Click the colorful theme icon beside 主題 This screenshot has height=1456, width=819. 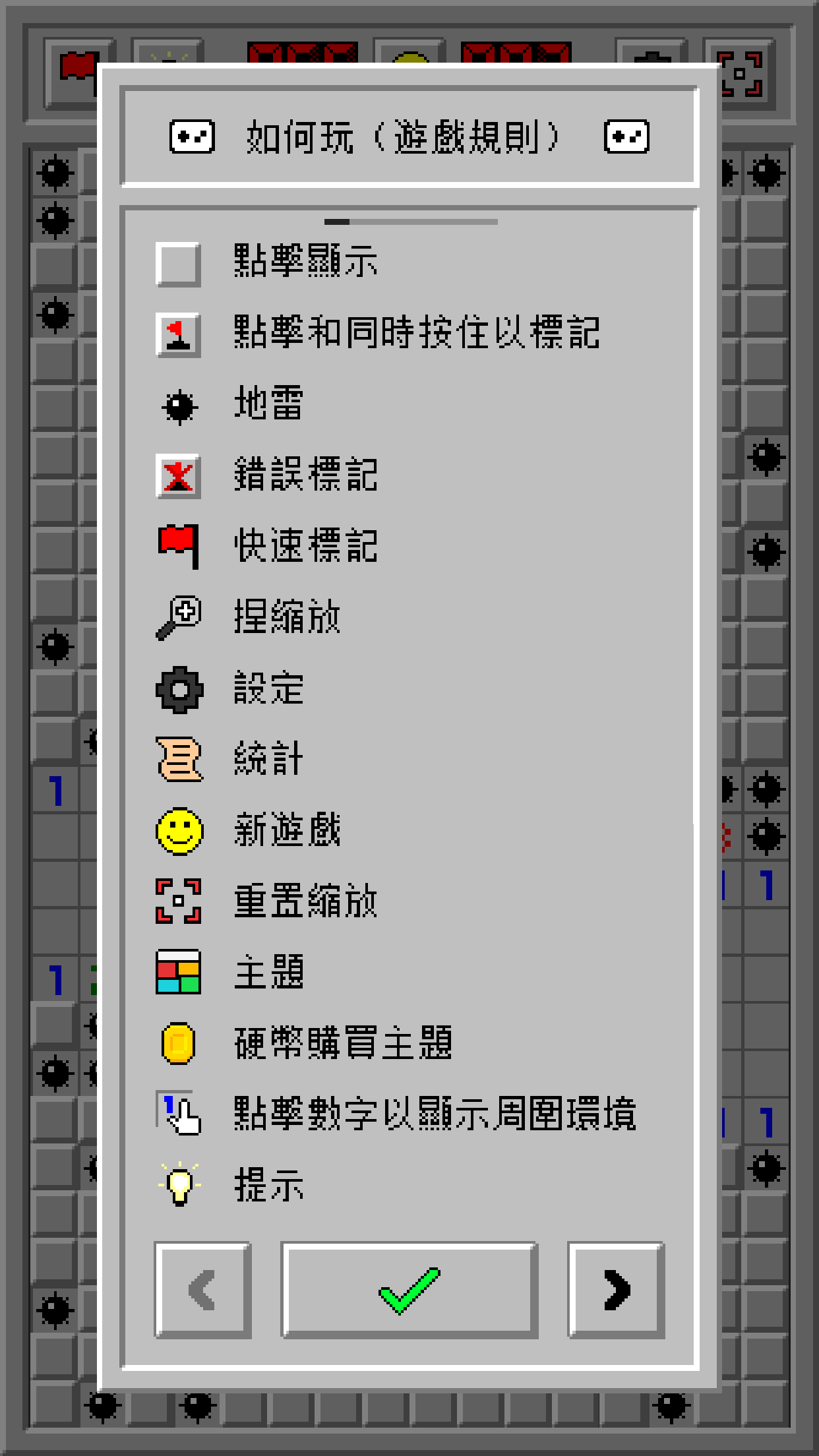pyautogui.click(x=178, y=971)
